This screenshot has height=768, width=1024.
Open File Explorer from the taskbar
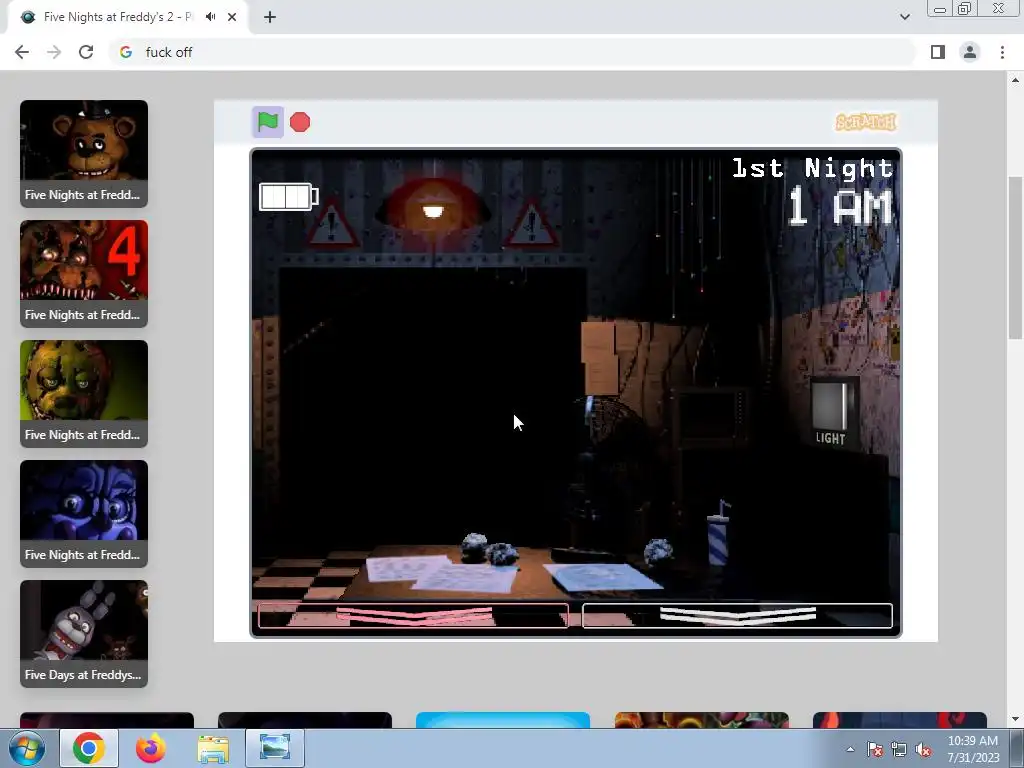coord(213,748)
